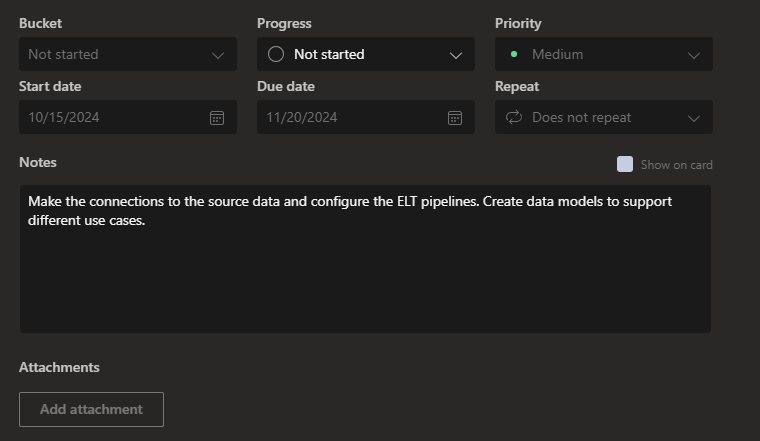The width and height of the screenshot is (760, 441).
Task: Expand the Priority dropdown chevron
Action: [694, 55]
